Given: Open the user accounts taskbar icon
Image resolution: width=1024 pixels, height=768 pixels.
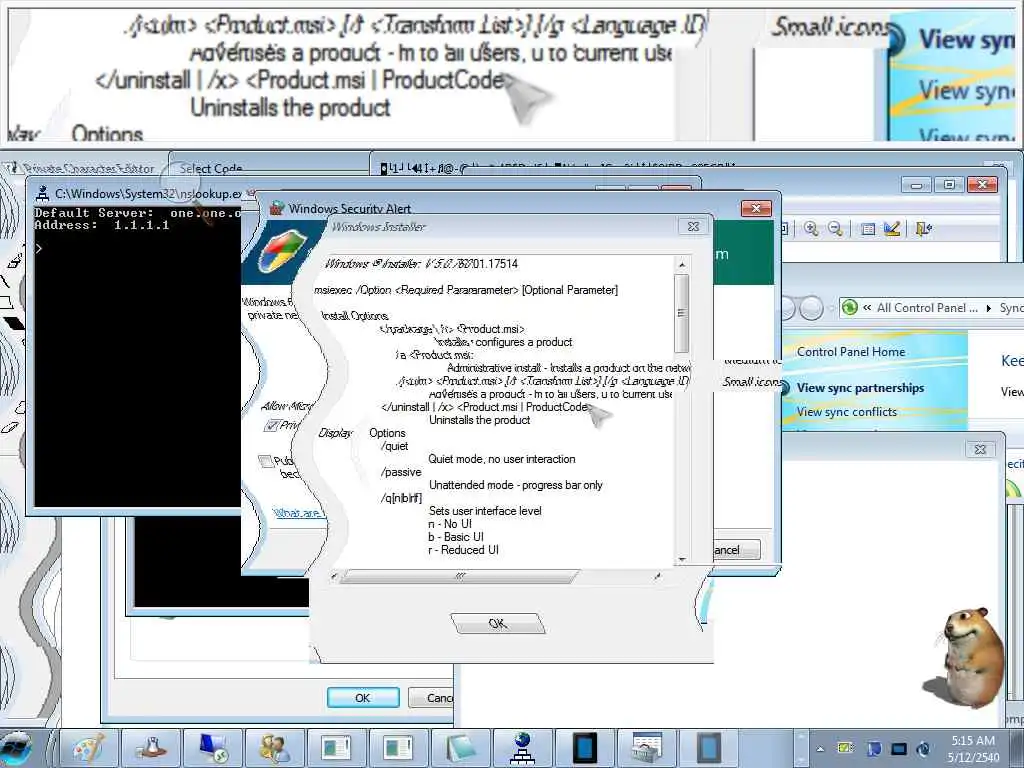Looking at the screenshot, I should [275, 748].
